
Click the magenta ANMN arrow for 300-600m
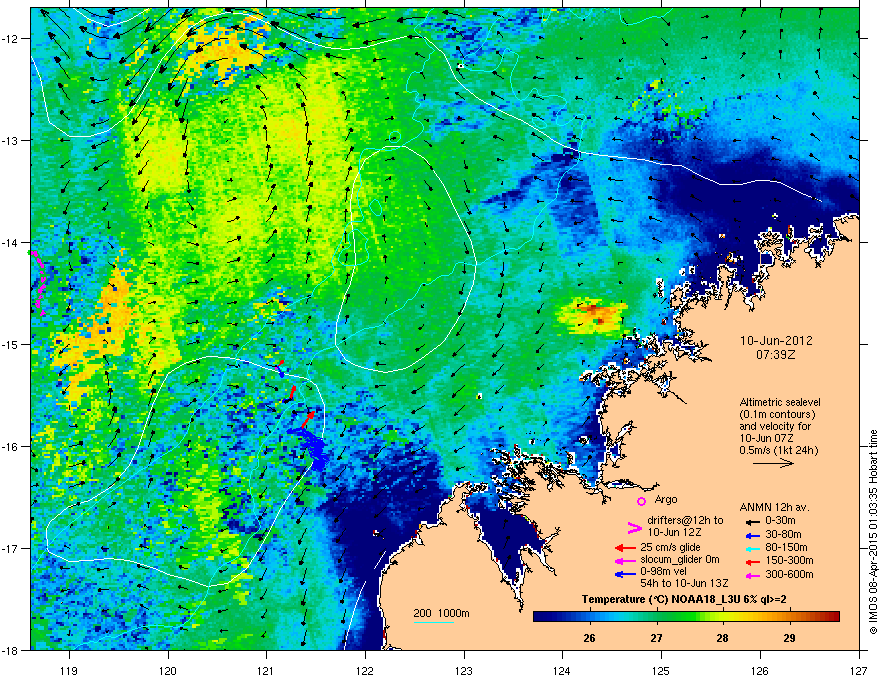(751, 575)
